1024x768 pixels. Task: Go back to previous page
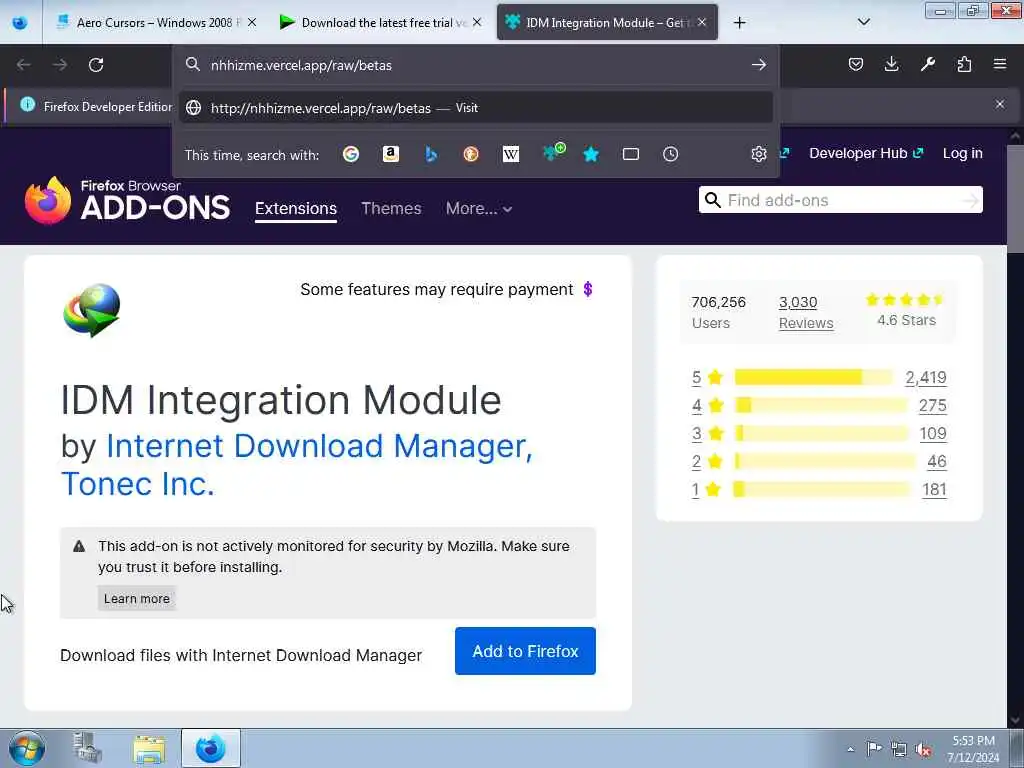(24, 65)
